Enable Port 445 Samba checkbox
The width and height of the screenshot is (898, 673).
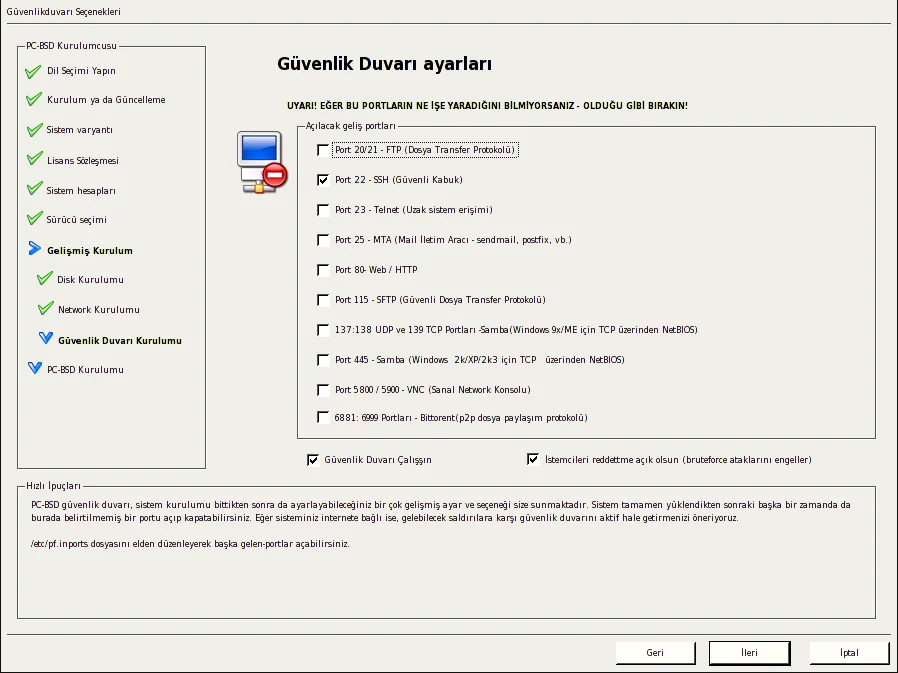tap(323, 360)
